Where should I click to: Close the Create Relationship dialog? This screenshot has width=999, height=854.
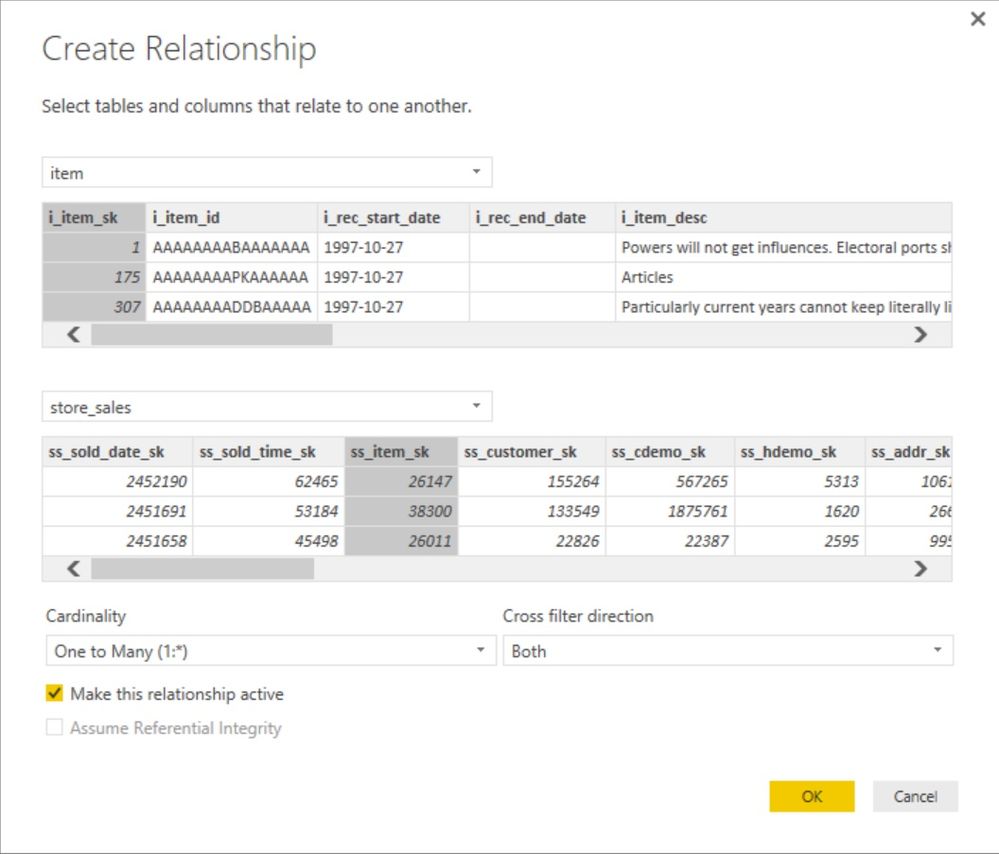977,18
